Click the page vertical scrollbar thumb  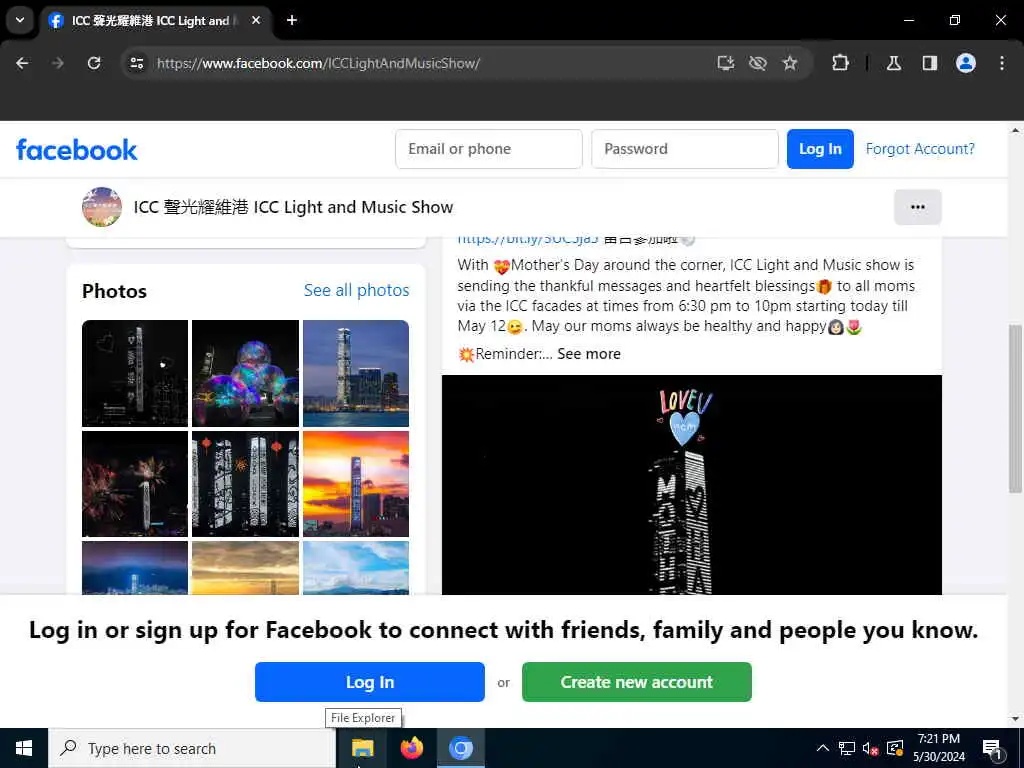coord(1015,408)
